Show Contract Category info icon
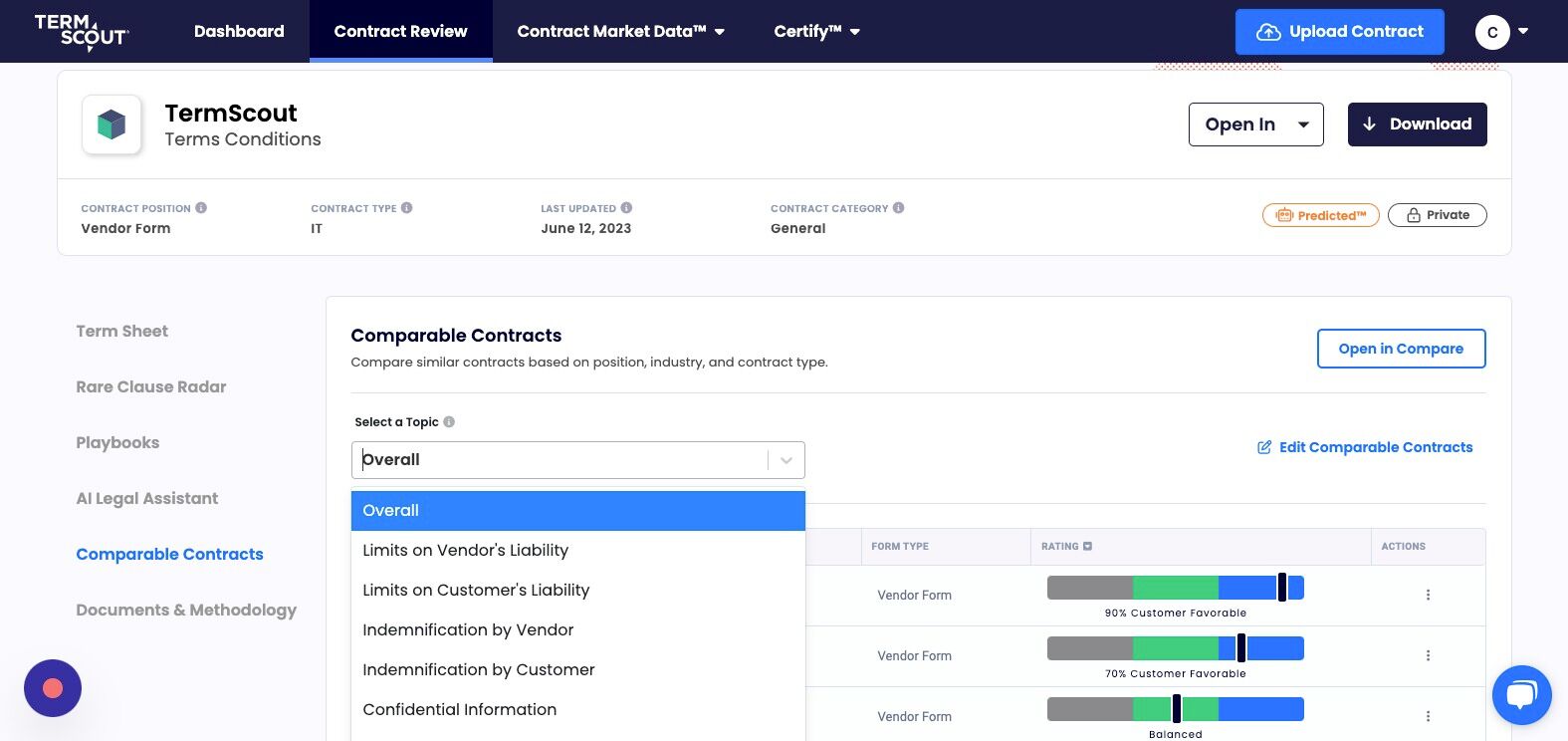1568x741 pixels. tap(898, 208)
